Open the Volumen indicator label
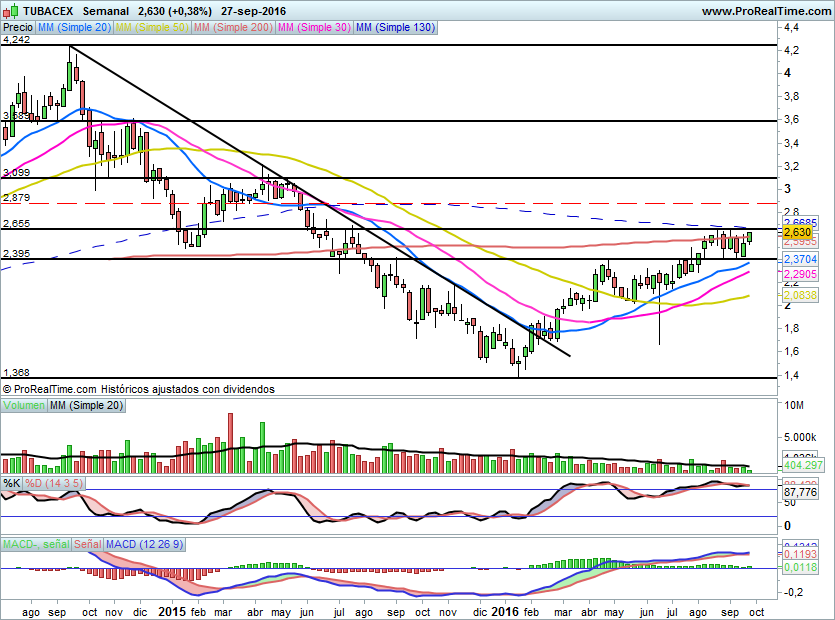 (x=24, y=405)
